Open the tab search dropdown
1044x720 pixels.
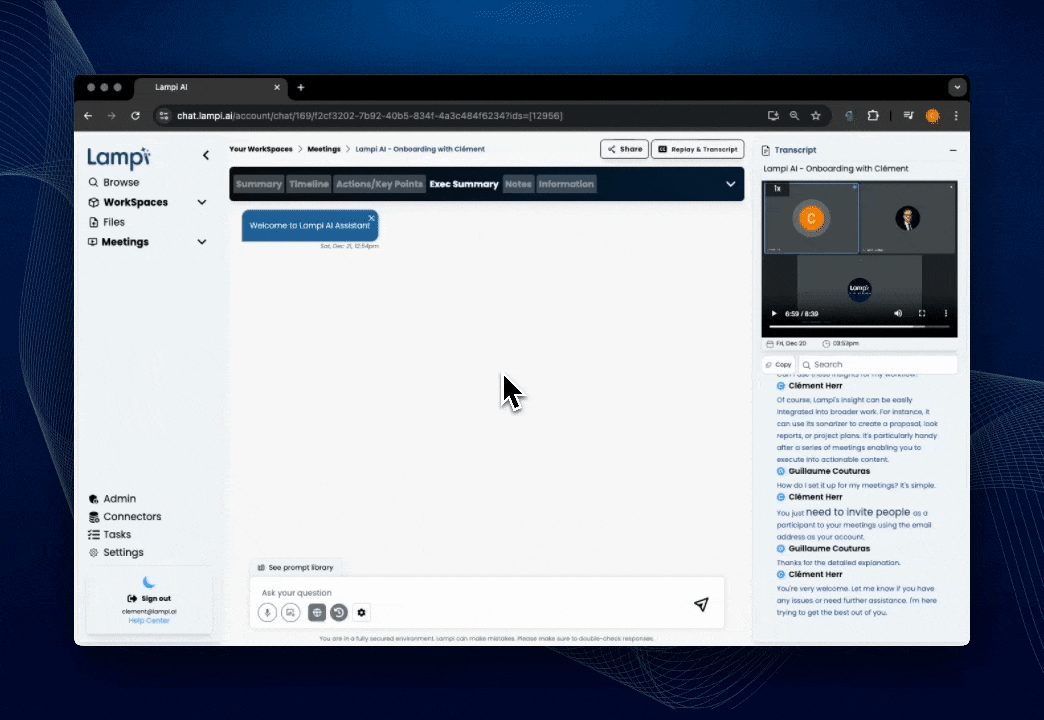pyautogui.click(x=957, y=87)
